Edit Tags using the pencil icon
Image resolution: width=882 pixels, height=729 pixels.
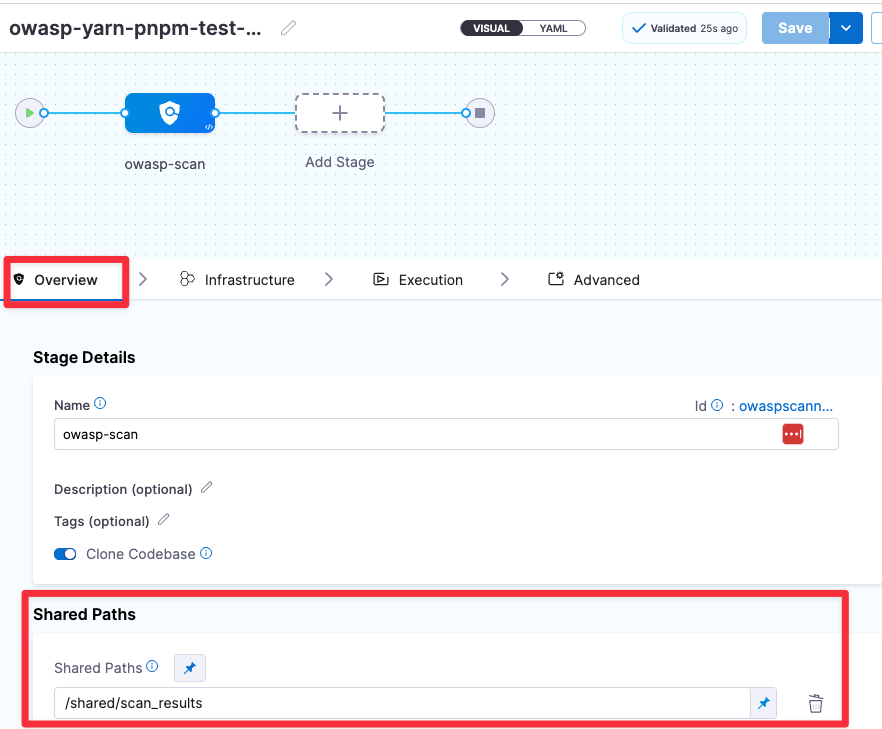click(163, 519)
